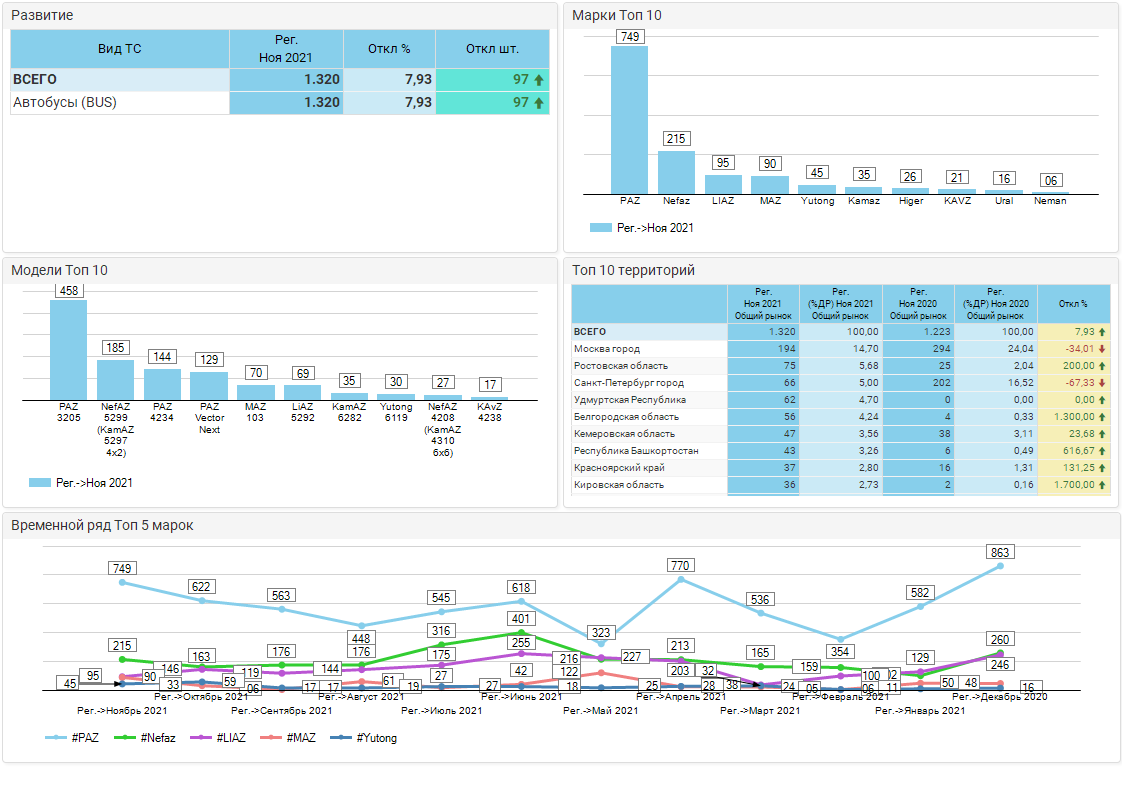Screen dimensions: 1122x793
Task: Click green up arrow for Ростовская область
Action: tap(1101, 366)
